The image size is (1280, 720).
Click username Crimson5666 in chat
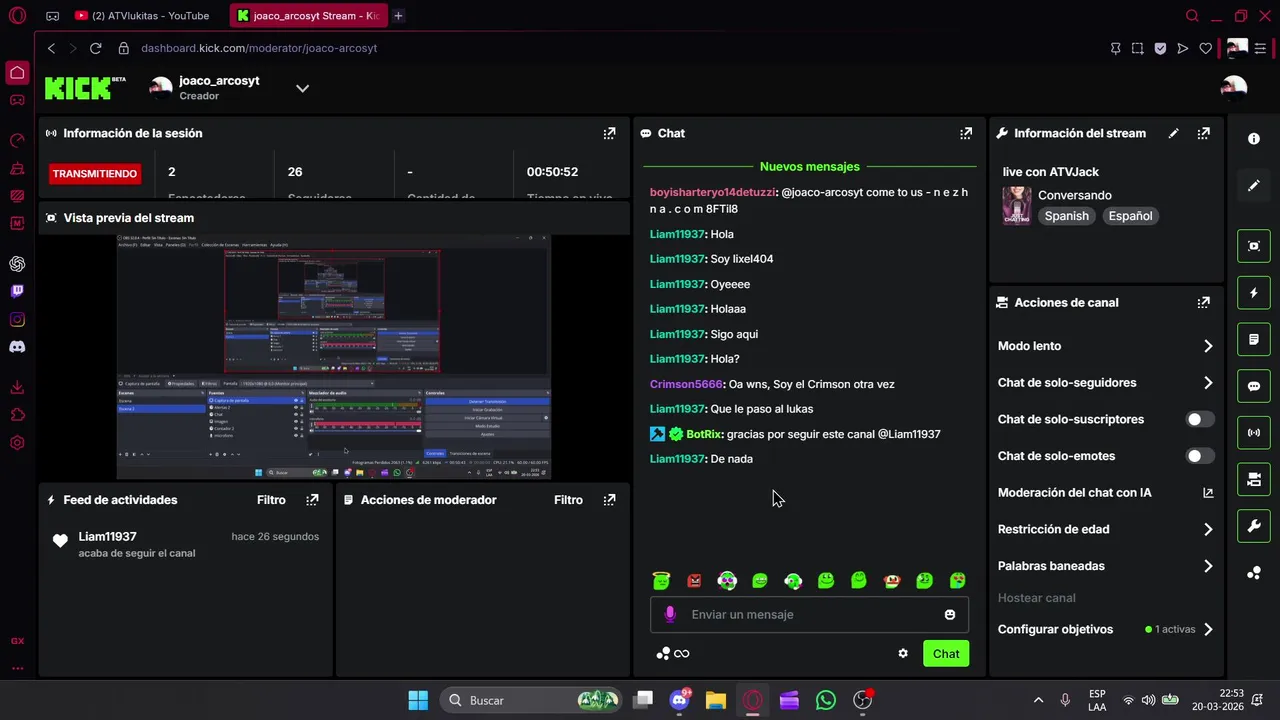click(686, 384)
